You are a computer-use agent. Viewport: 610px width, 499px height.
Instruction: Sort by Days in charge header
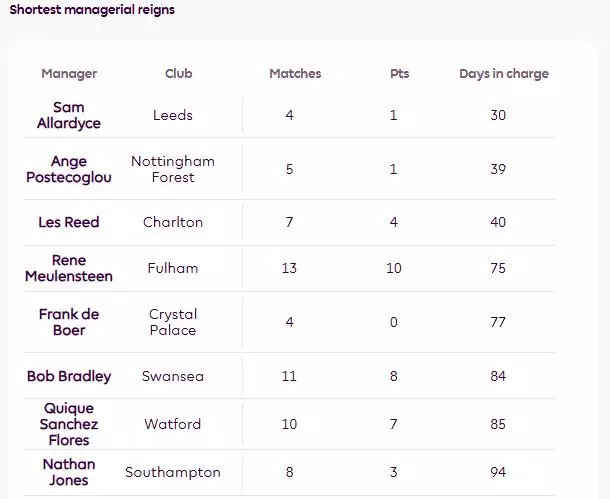point(503,74)
